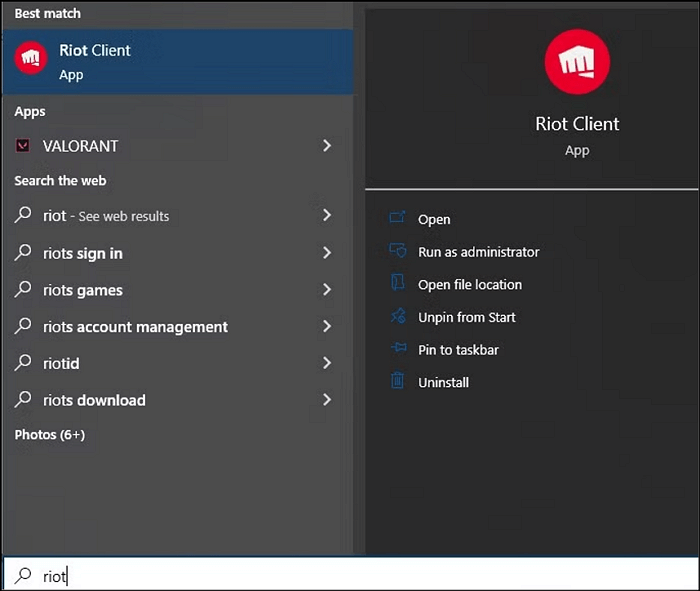Click the 'Best match' header

coord(47,13)
